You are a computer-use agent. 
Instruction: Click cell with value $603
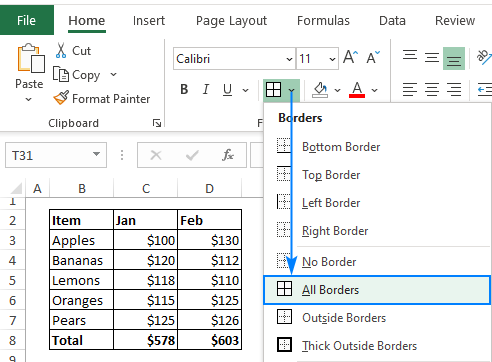210,340
